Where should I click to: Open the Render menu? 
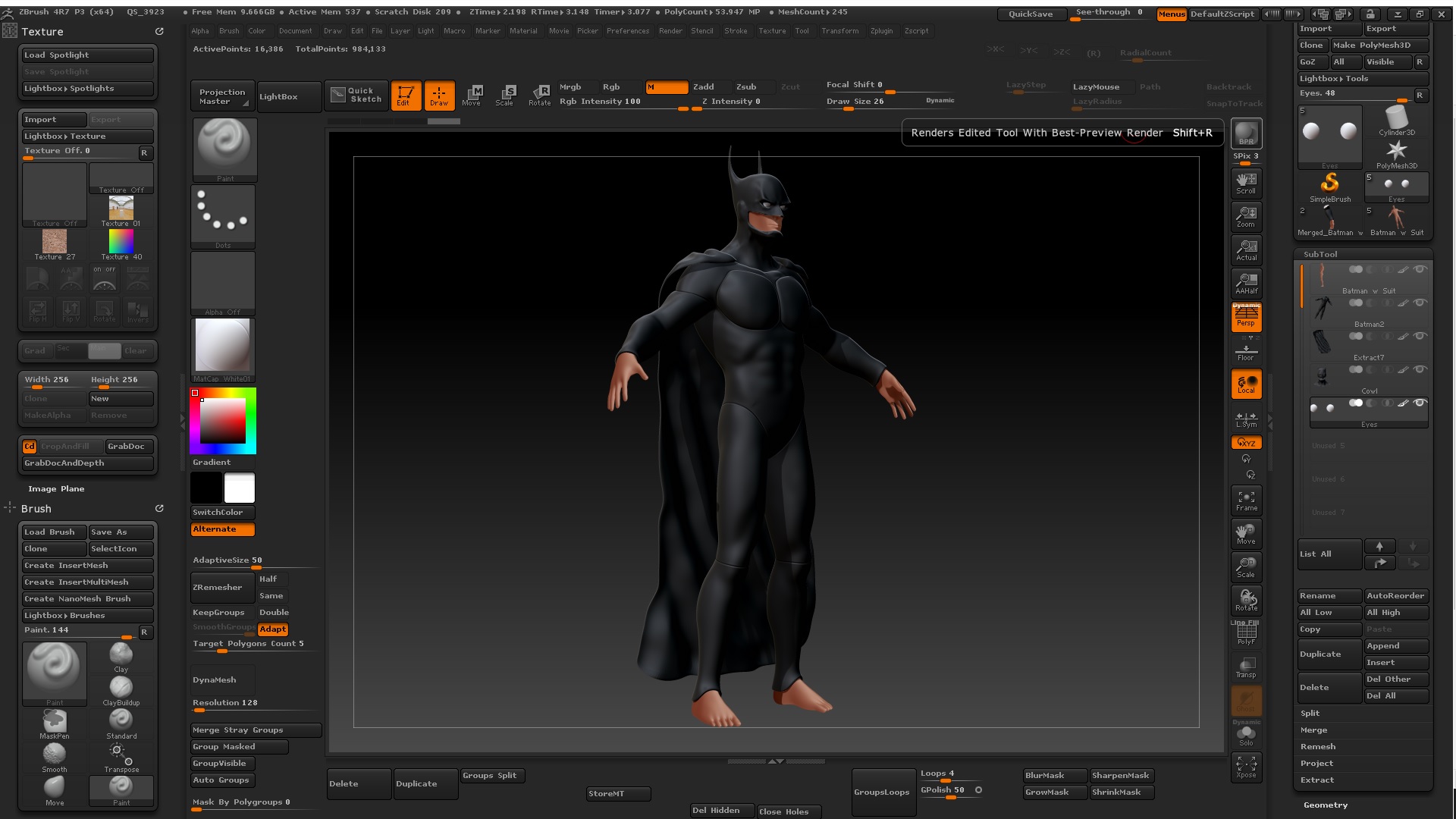(x=670, y=31)
